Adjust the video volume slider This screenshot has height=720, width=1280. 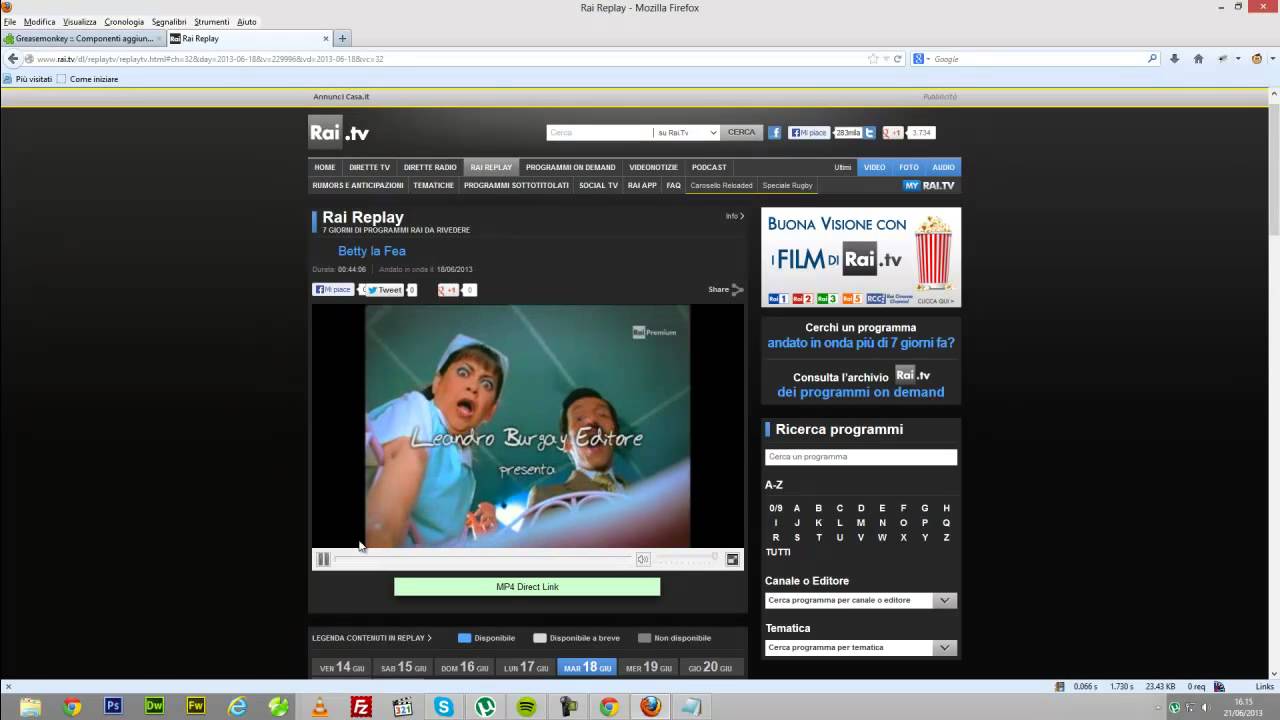(x=687, y=558)
